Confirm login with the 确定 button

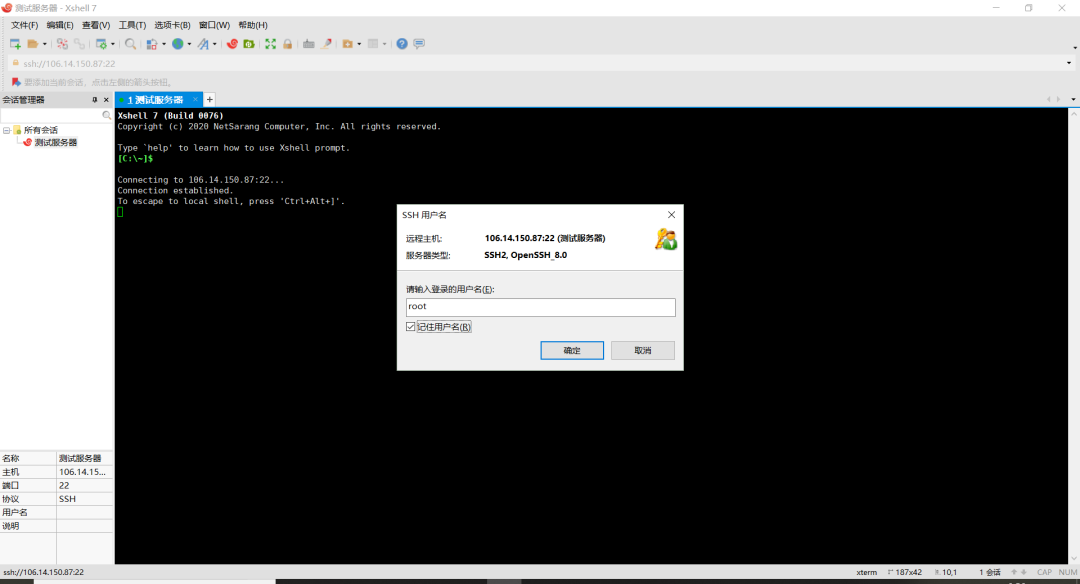(x=572, y=351)
